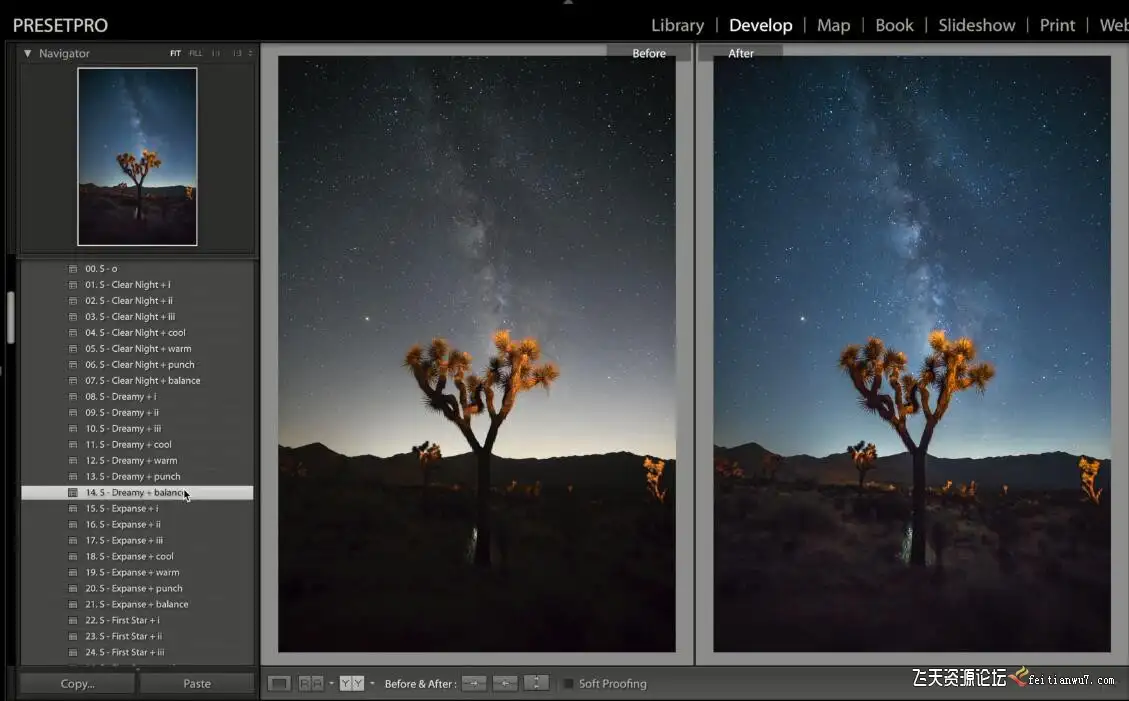The width and height of the screenshot is (1129, 701).
Task: Switch to the Map module
Action: point(833,25)
